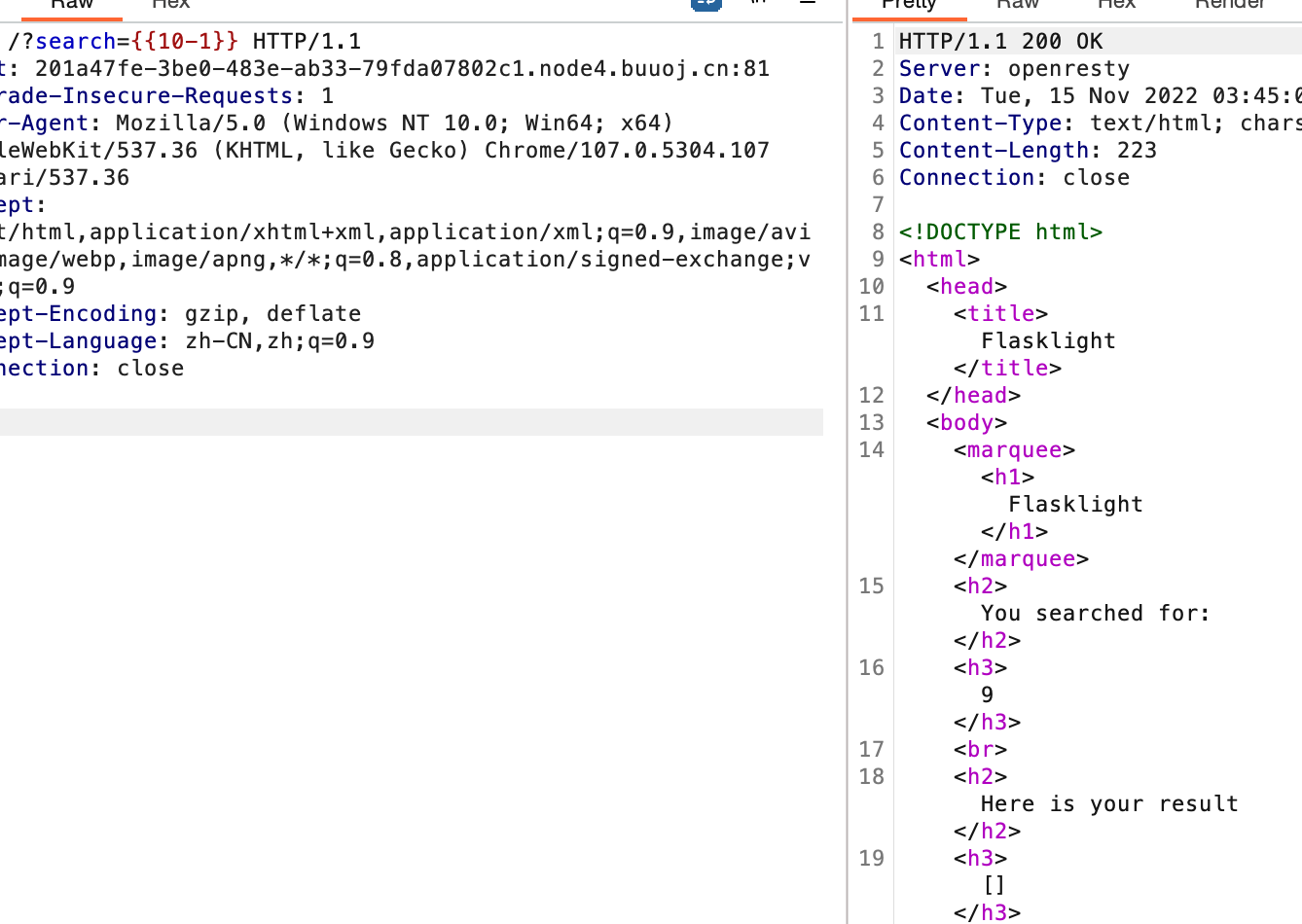The height and width of the screenshot is (924, 1302).
Task: Click the 'ari/537.36' line in the request
Action: coord(64,177)
